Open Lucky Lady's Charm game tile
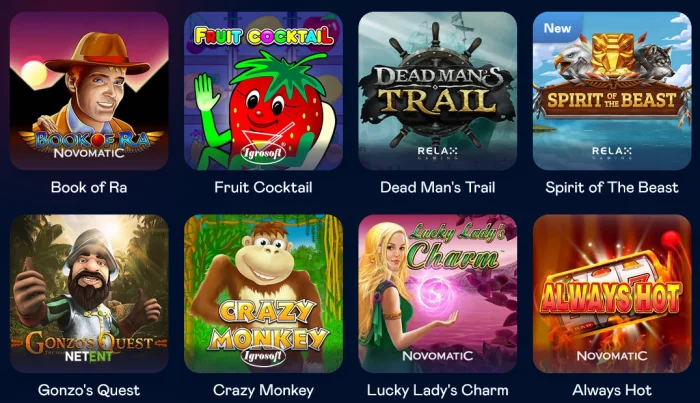Viewport: 700px width, 403px height. click(x=438, y=294)
